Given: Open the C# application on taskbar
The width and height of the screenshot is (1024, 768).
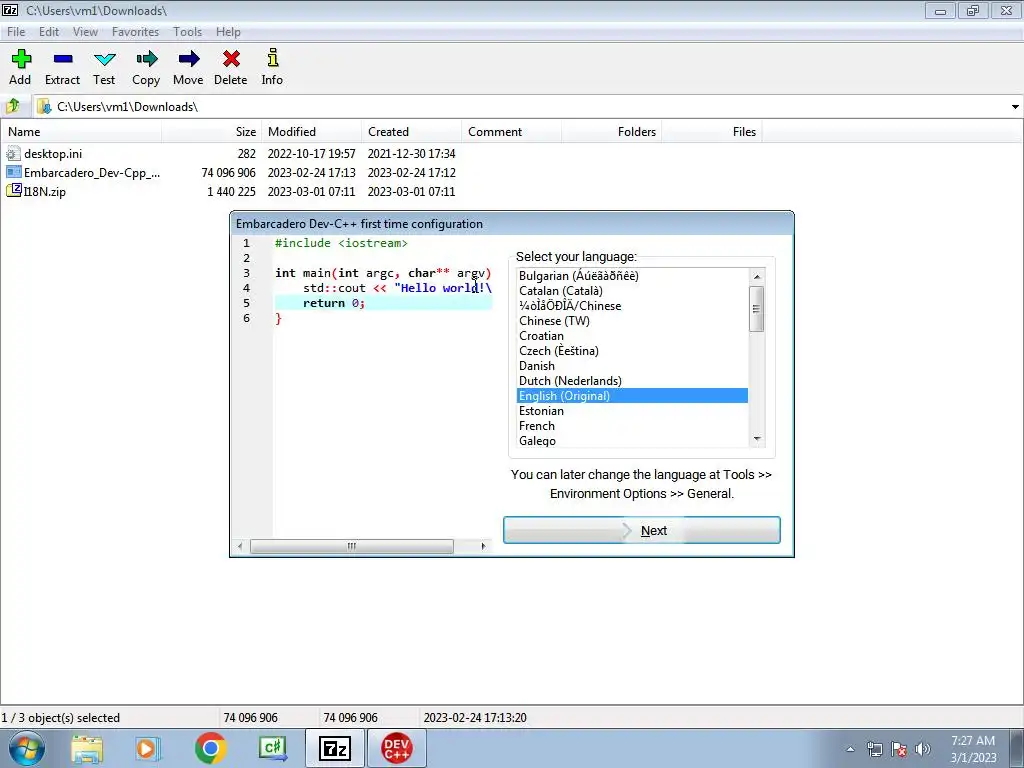Looking at the screenshot, I should tap(272, 748).
